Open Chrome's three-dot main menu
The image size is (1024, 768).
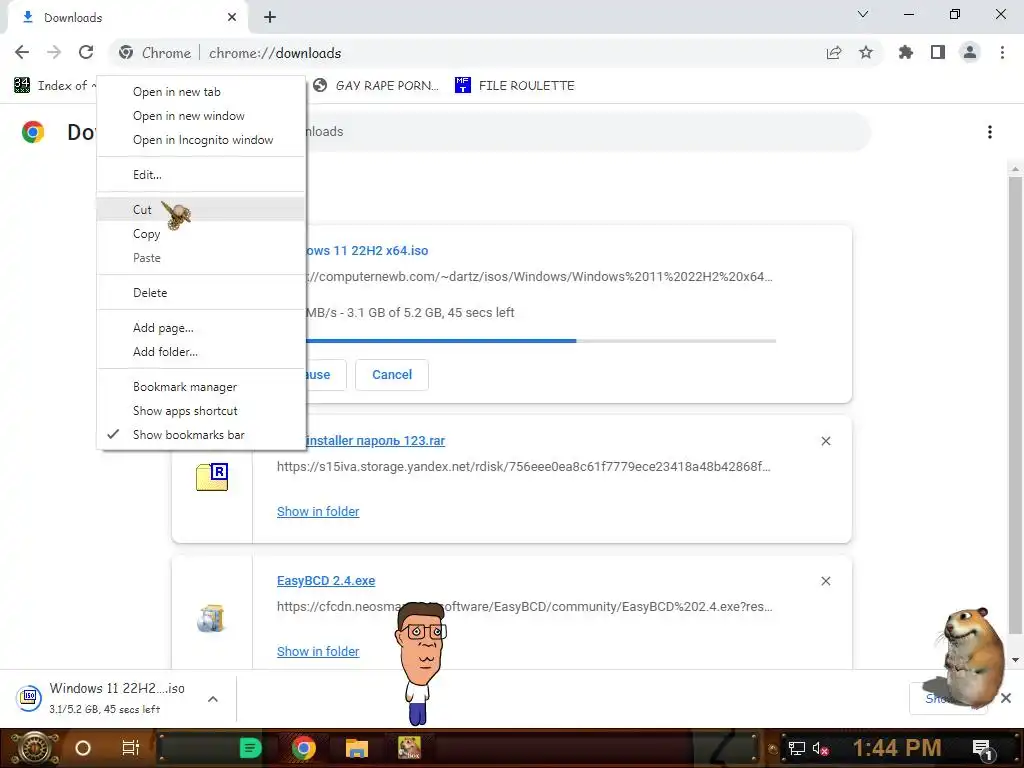point(1002,53)
